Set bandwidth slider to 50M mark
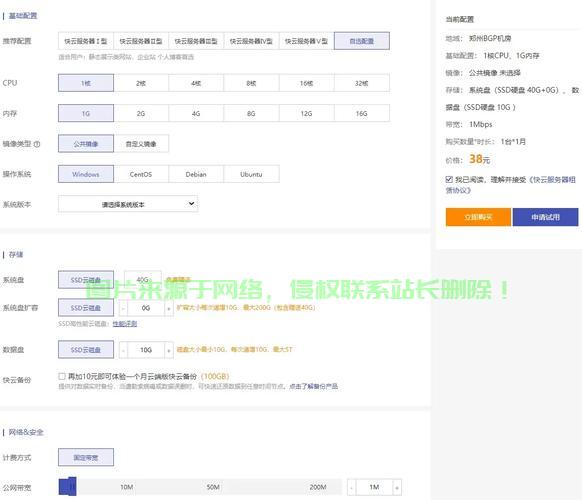582x500 pixels. coord(213,487)
